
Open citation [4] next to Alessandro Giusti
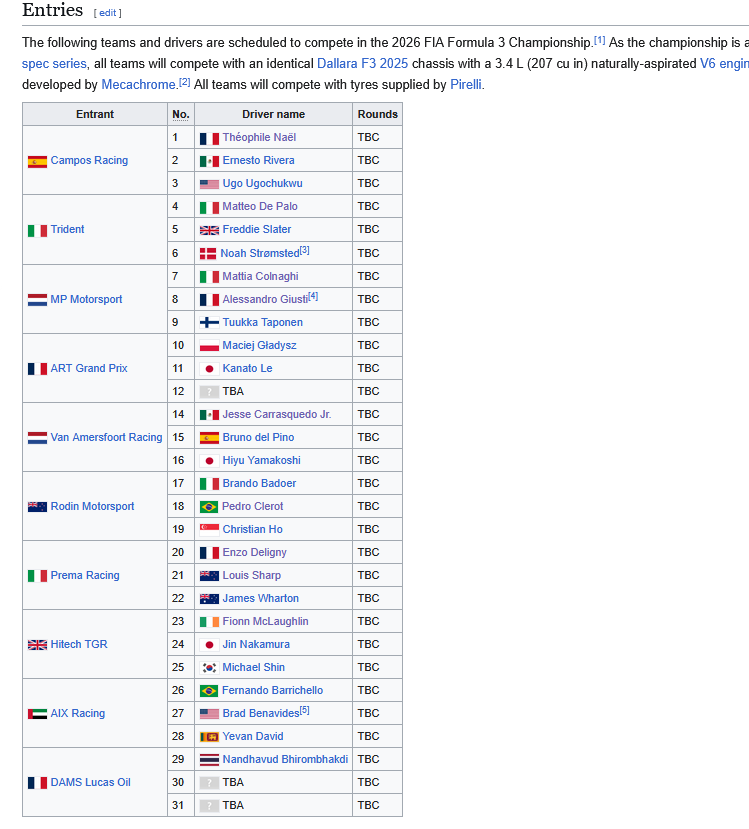pyautogui.click(x=313, y=297)
